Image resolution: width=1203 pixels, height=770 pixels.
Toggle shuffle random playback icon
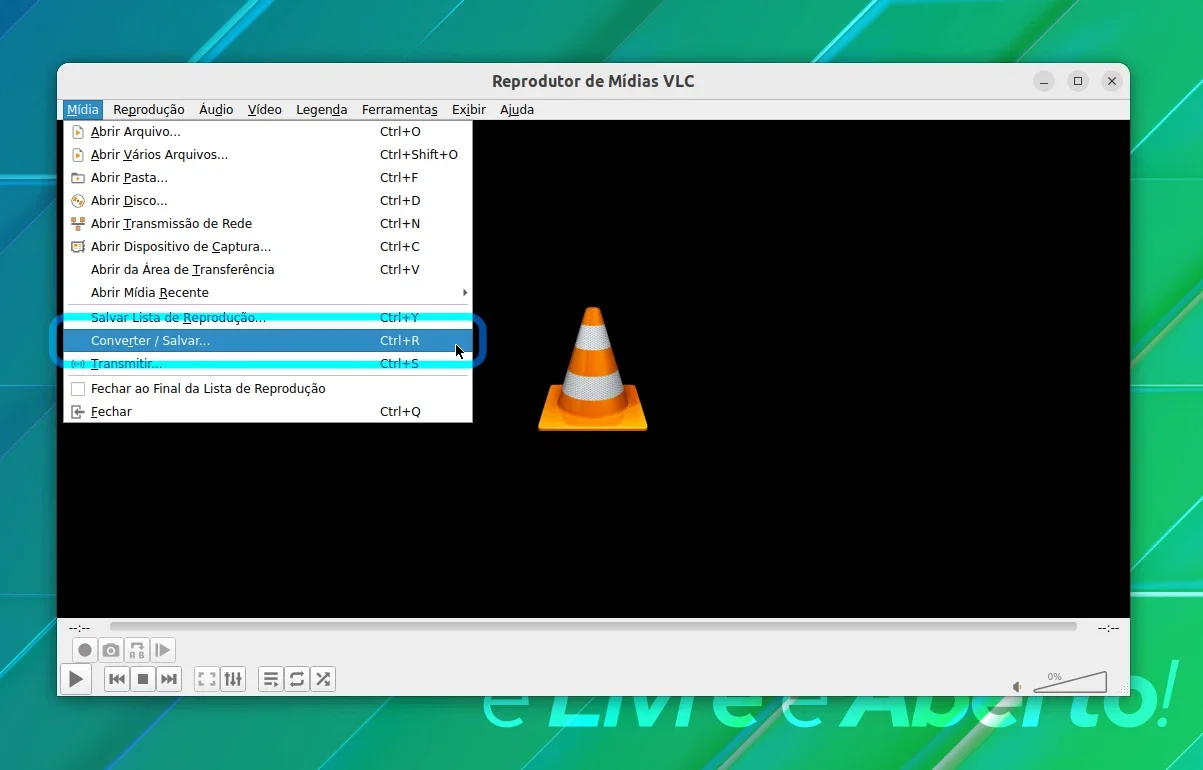323,680
